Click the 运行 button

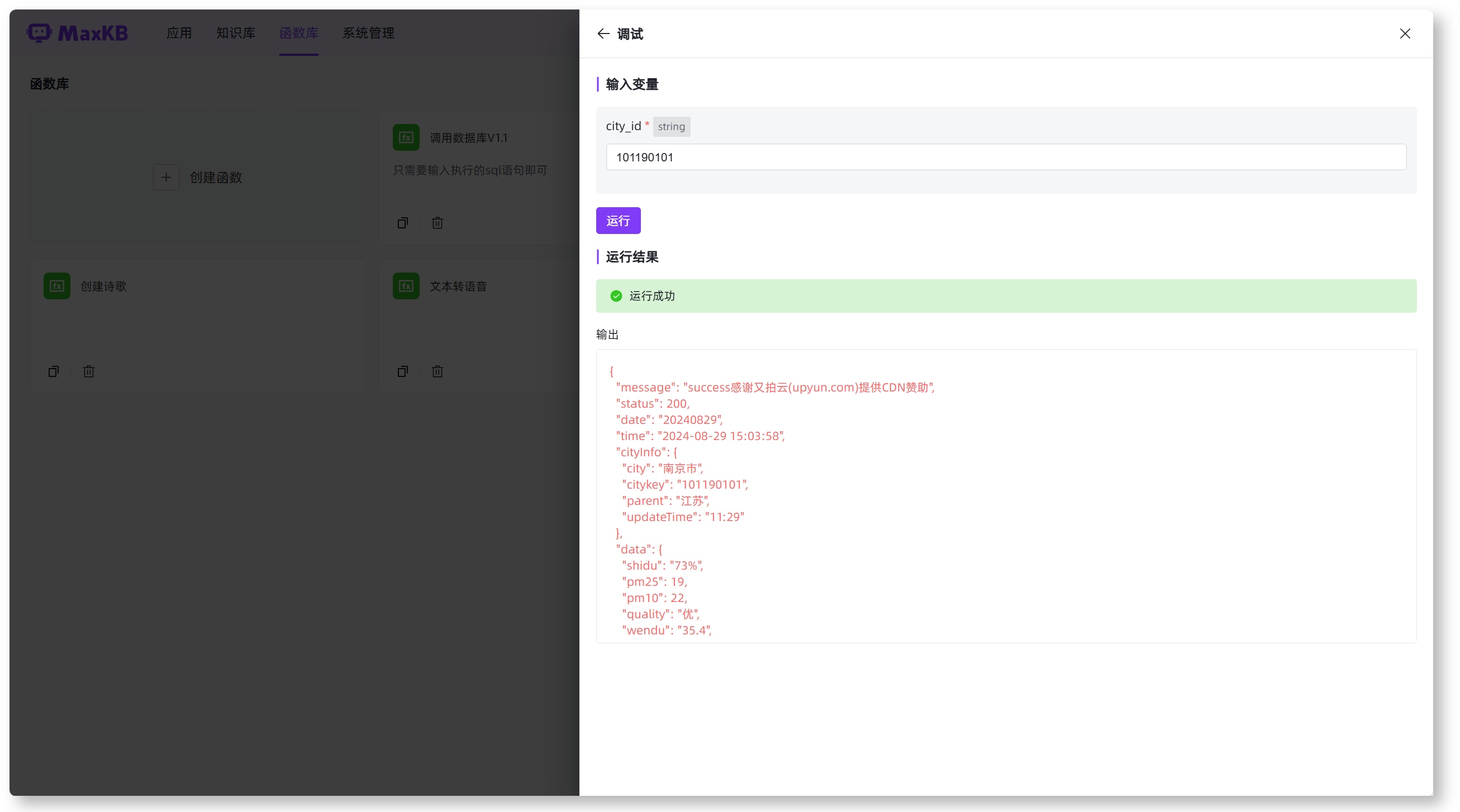coord(618,221)
